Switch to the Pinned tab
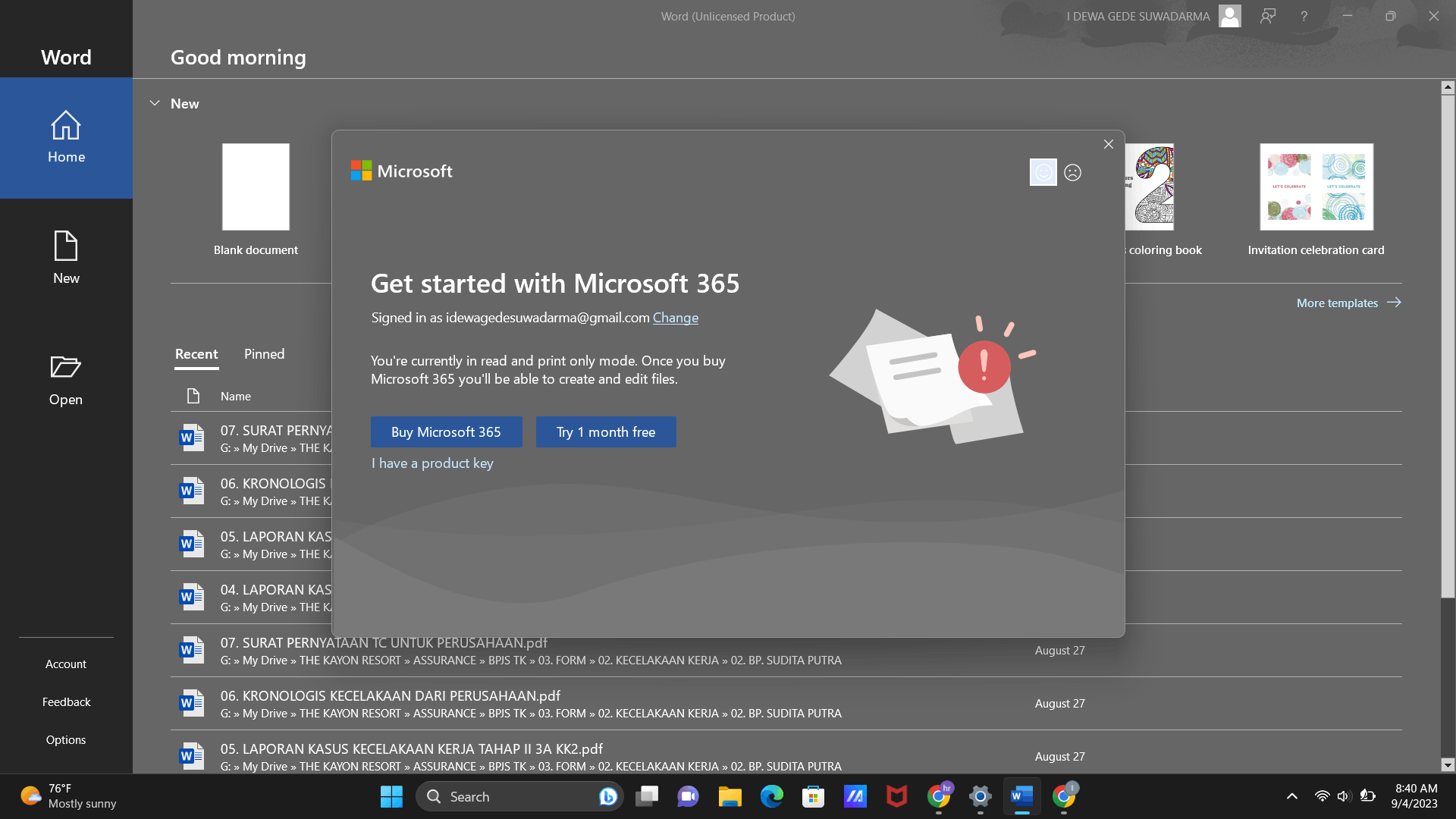 (x=264, y=354)
